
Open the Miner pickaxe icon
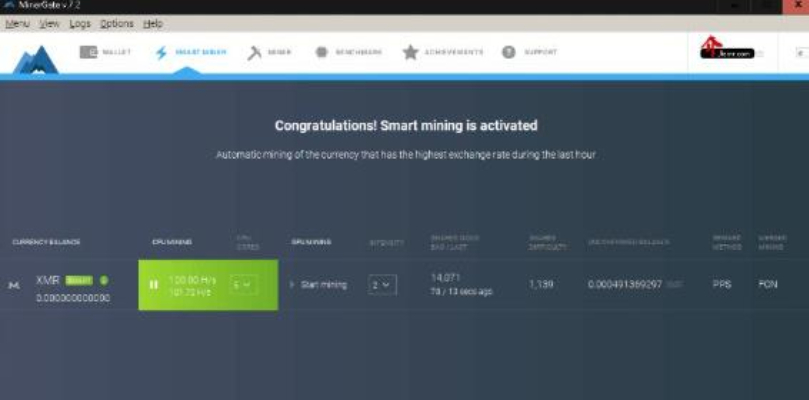click(x=254, y=53)
